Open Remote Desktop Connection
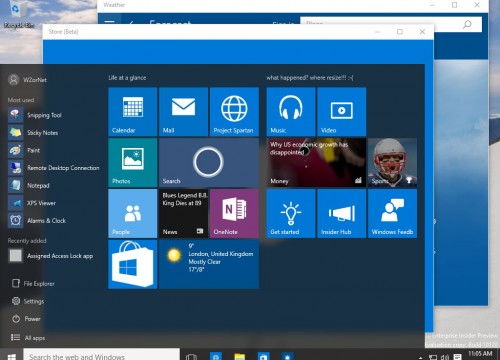The image size is (500, 360). [x=53, y=168]
